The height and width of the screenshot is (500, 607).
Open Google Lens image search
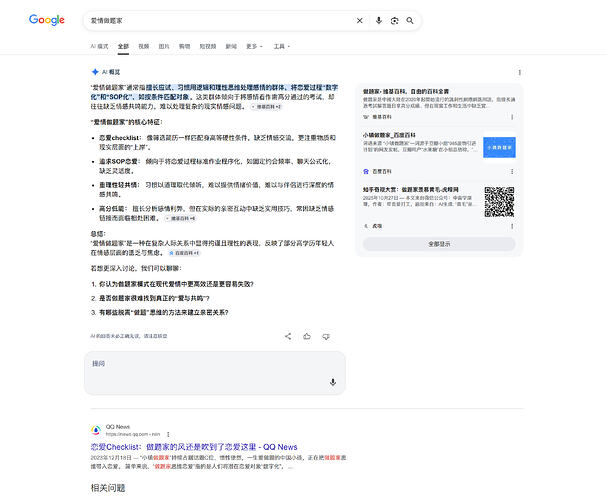pyautogui.click(x=394, y=21)
